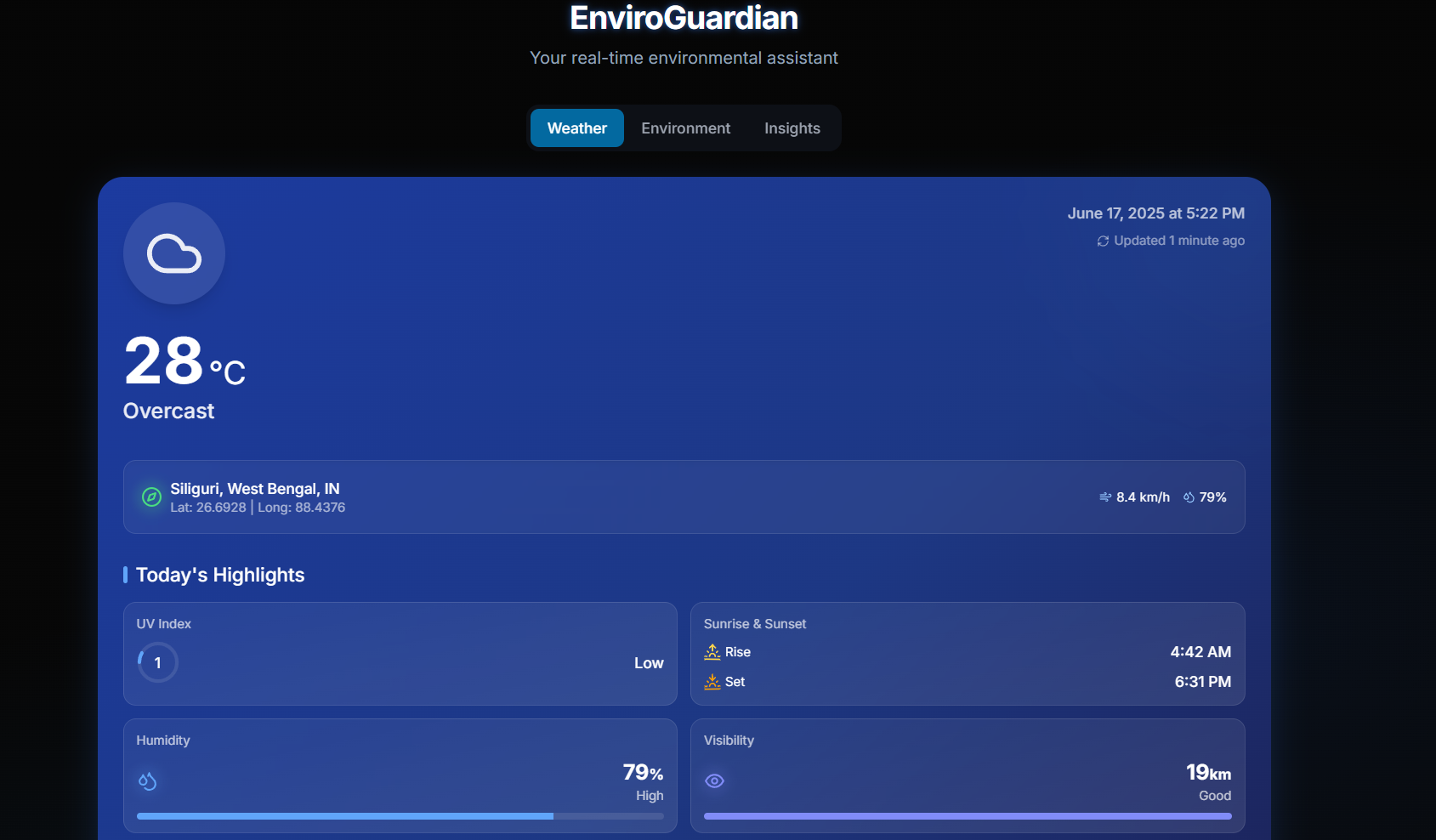Click the 6:31 PM sunset time
Image resolution: width=1436 pixels, height=840 pixels.
coord(1203,682)
